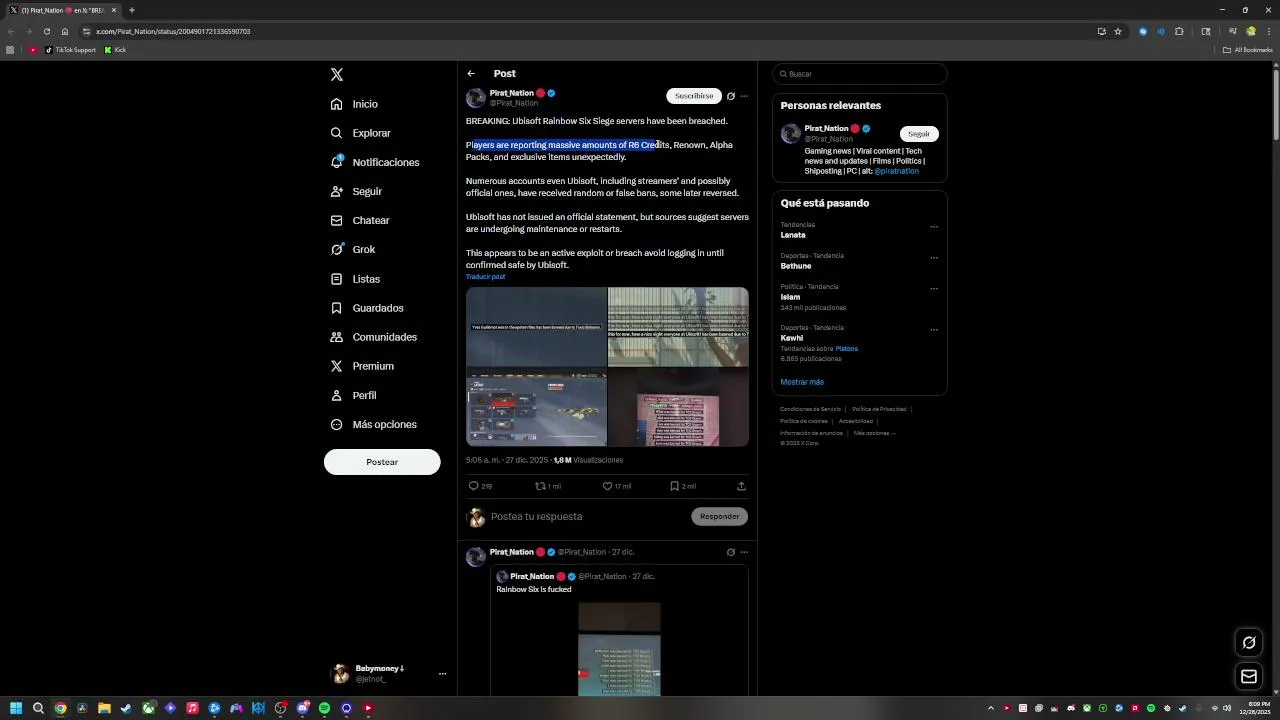This screenshot has width=1280, height=720.
Task: Click the X logo in the sidebar
Action: pos(337,75)
